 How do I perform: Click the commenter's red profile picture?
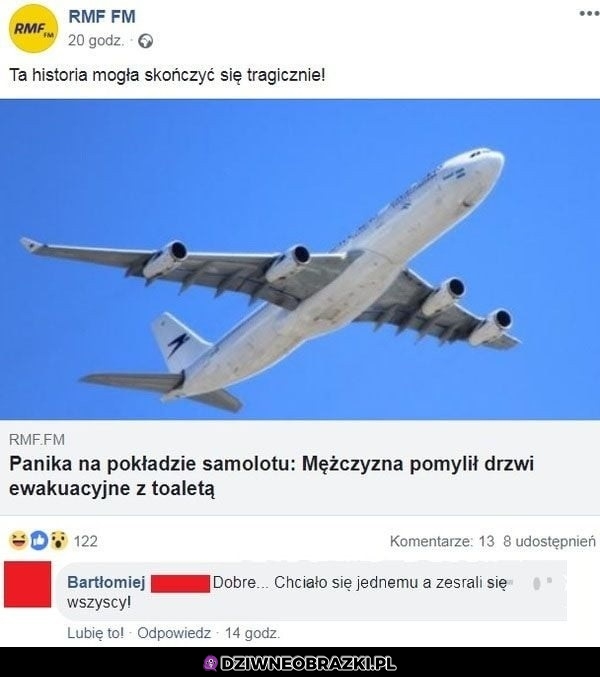[28, 584]
